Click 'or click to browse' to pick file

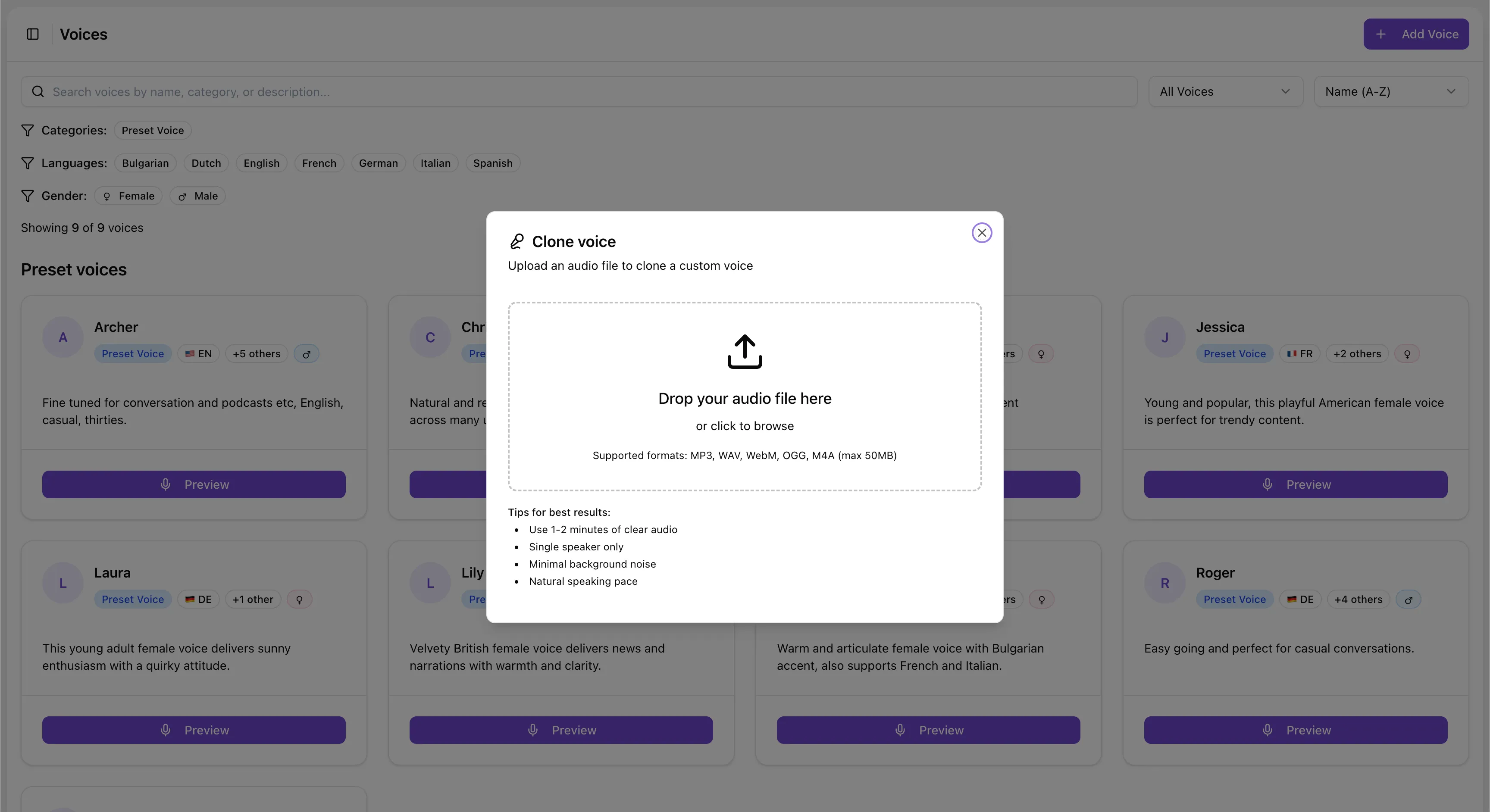[745, 426]
